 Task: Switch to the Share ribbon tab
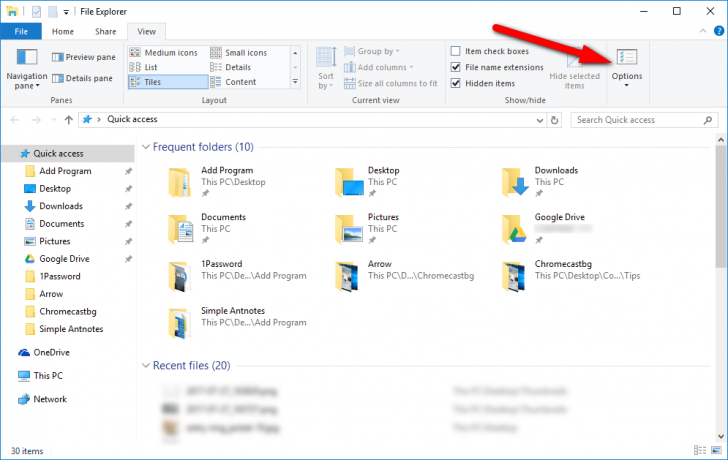(105, 31)
